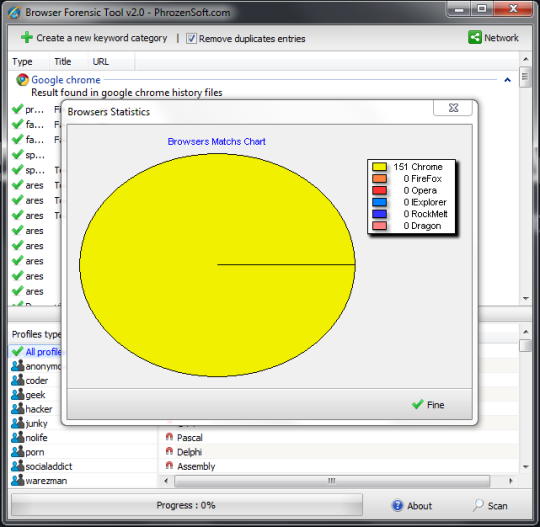Open the About dialog
The width and height of the screenshot is (540, 527).
point(412,506)
